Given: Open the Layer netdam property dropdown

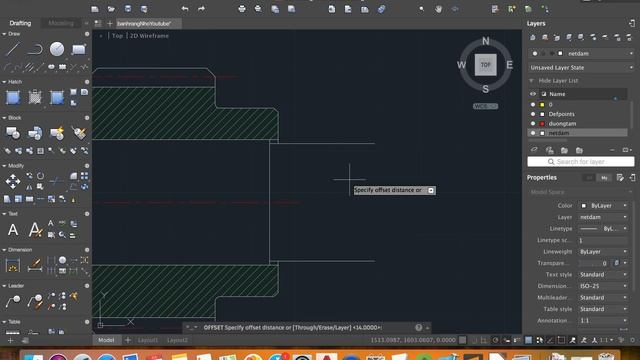Looking at the screenshot, I should point(604,217).
